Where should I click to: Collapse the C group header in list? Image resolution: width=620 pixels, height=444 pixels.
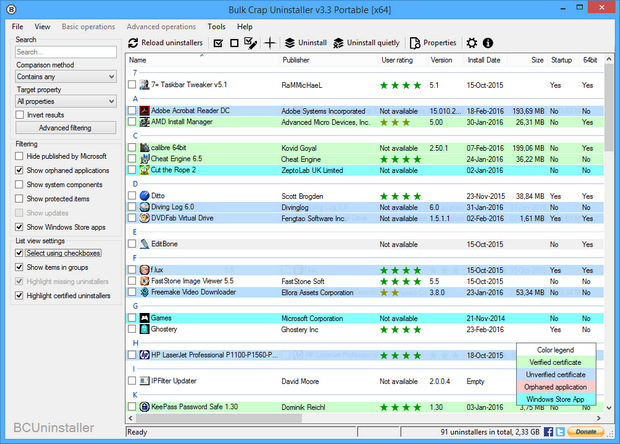[x=134, y=135]
